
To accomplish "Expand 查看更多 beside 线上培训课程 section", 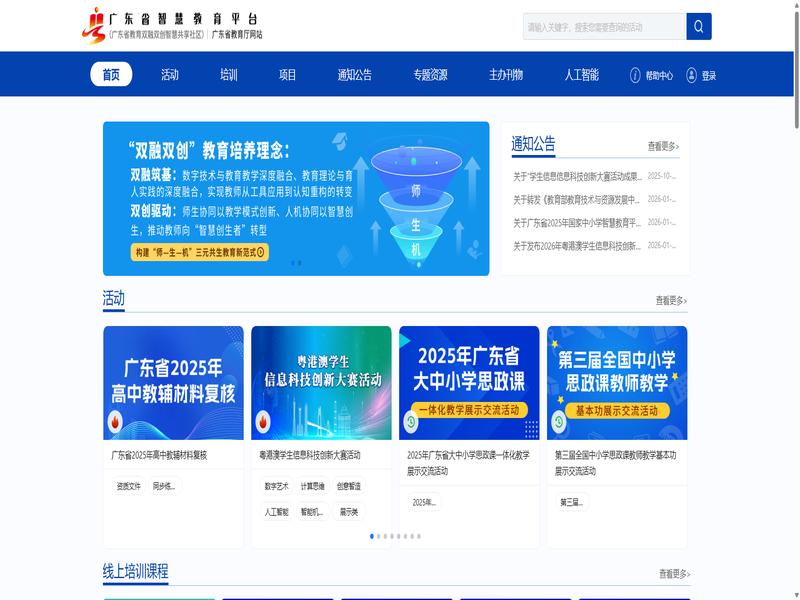I will click(x=674, y=574).
